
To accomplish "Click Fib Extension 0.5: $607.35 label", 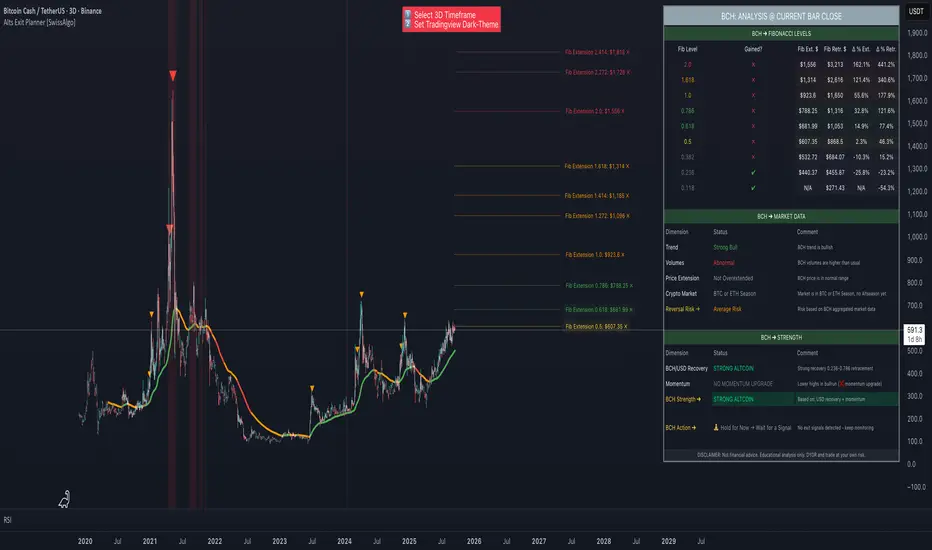I will pos(596,326).
